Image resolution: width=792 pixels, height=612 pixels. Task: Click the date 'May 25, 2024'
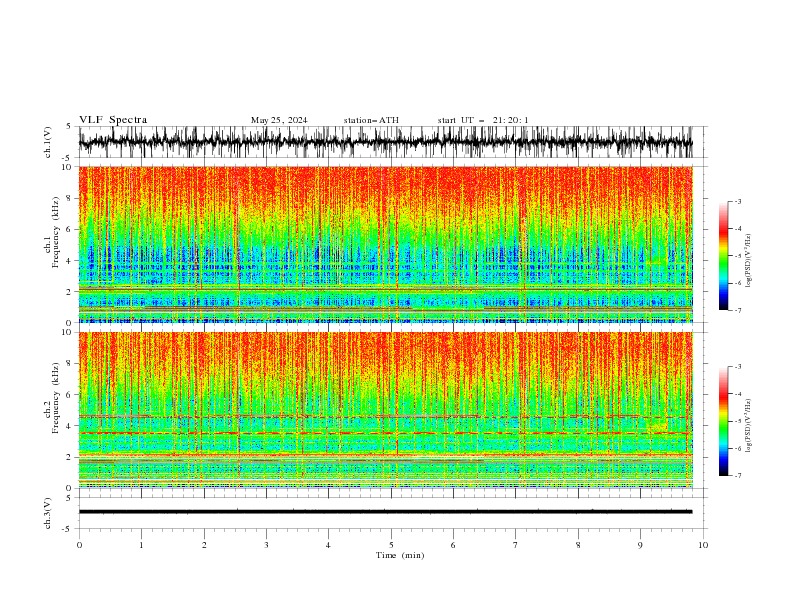[279, 120]
